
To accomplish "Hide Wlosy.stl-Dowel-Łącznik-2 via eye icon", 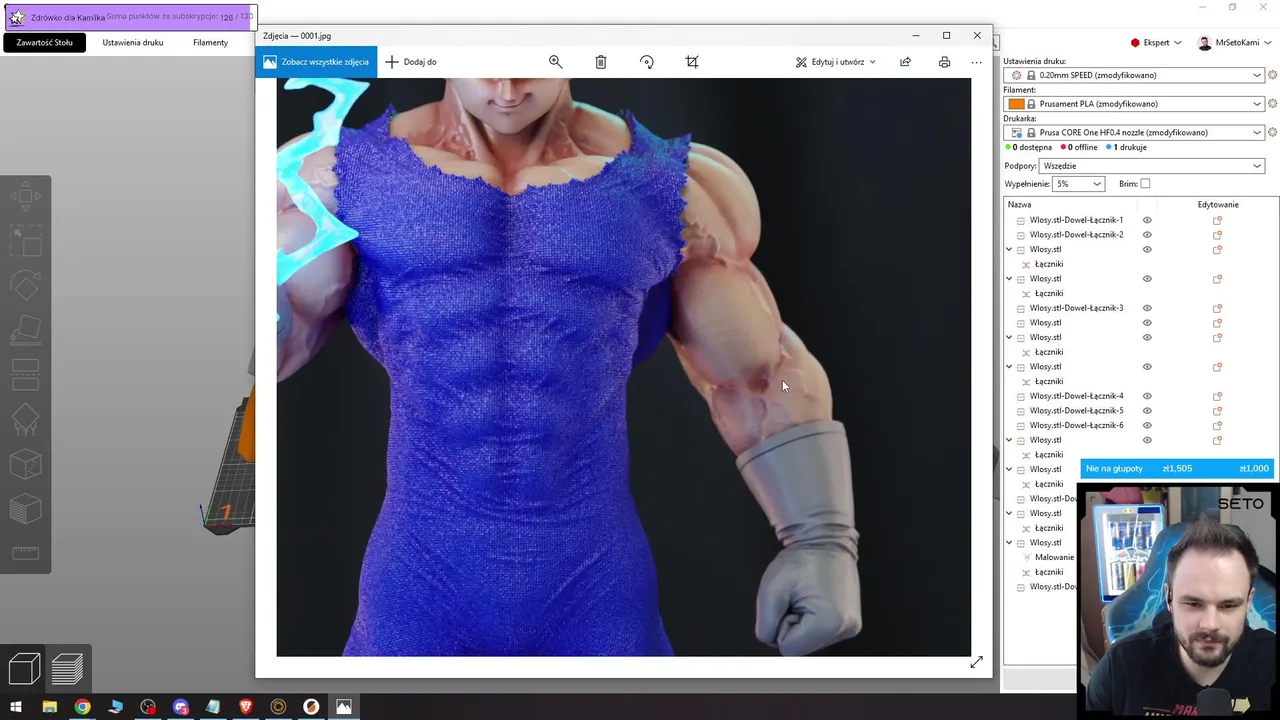I will [1147, 235].
